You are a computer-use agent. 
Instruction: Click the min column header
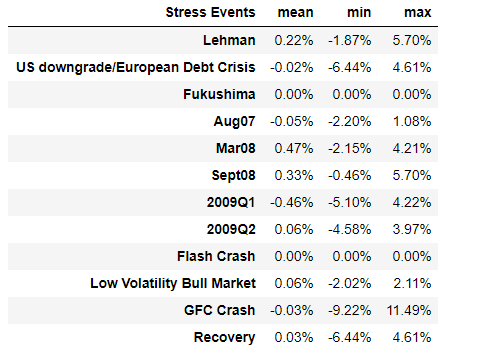359,13
